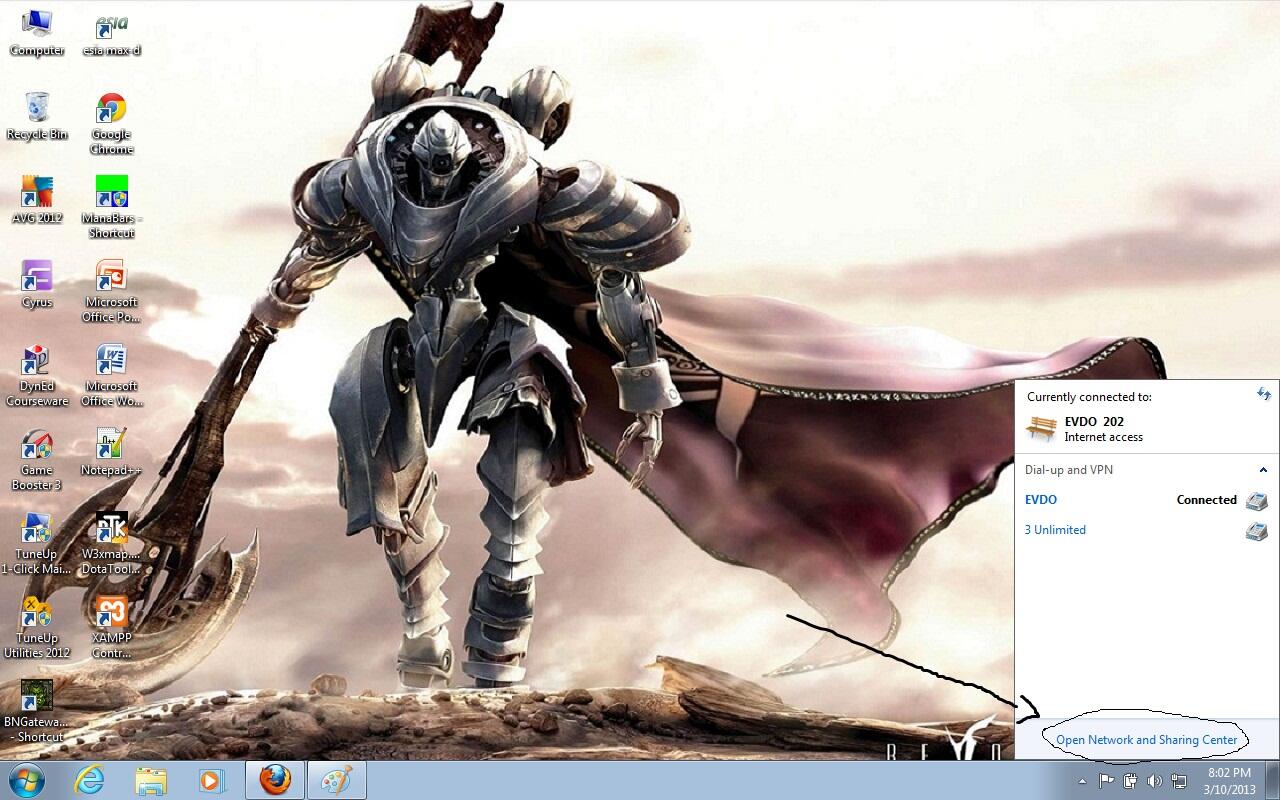The width and height of the screenshot is (1280, 800).
Task: Launch Windows Media Player from taskbar
Action: (x=212, y=780)
